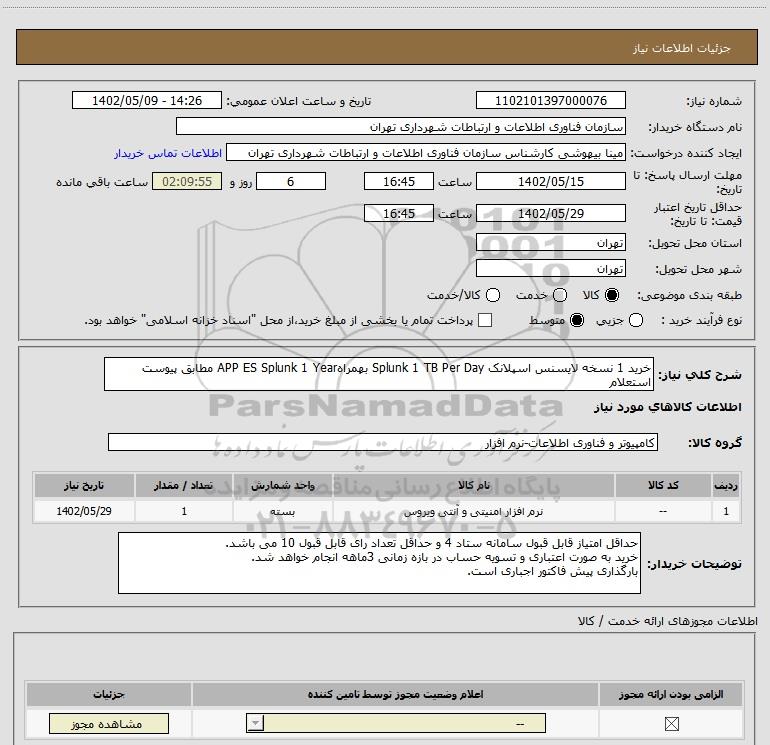Click the need date cell 1402/05/29 in table
Viewport: 770px width, 745px height.
coord(84,511)
